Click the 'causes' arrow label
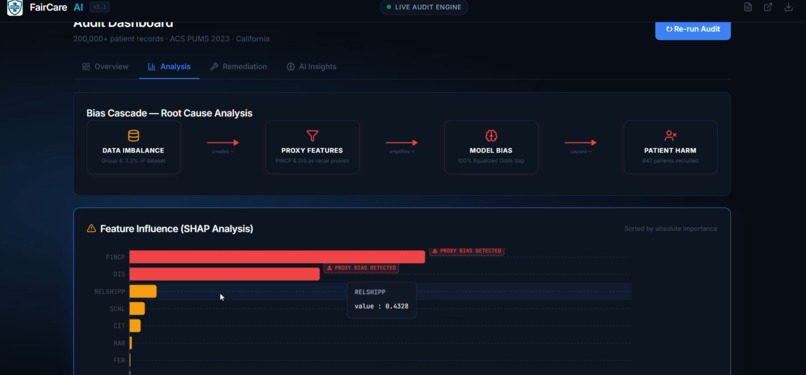 [x=580, y=152]
